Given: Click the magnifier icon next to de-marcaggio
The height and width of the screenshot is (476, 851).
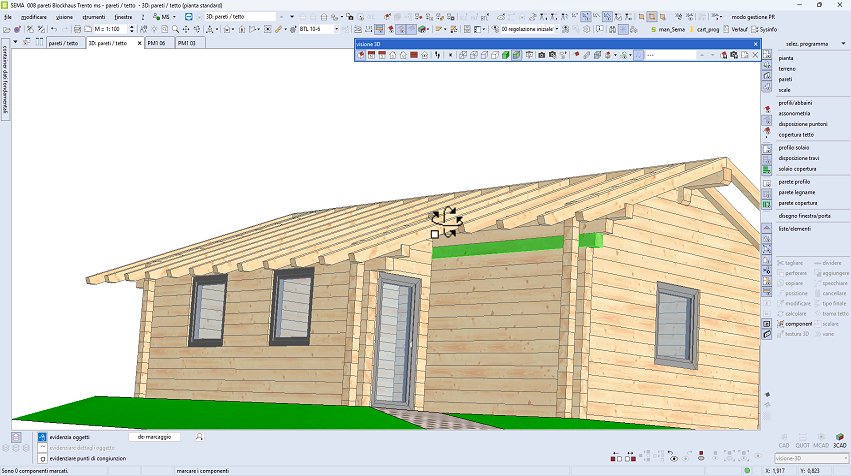Looking at the screenshot, I should point(200,437).
